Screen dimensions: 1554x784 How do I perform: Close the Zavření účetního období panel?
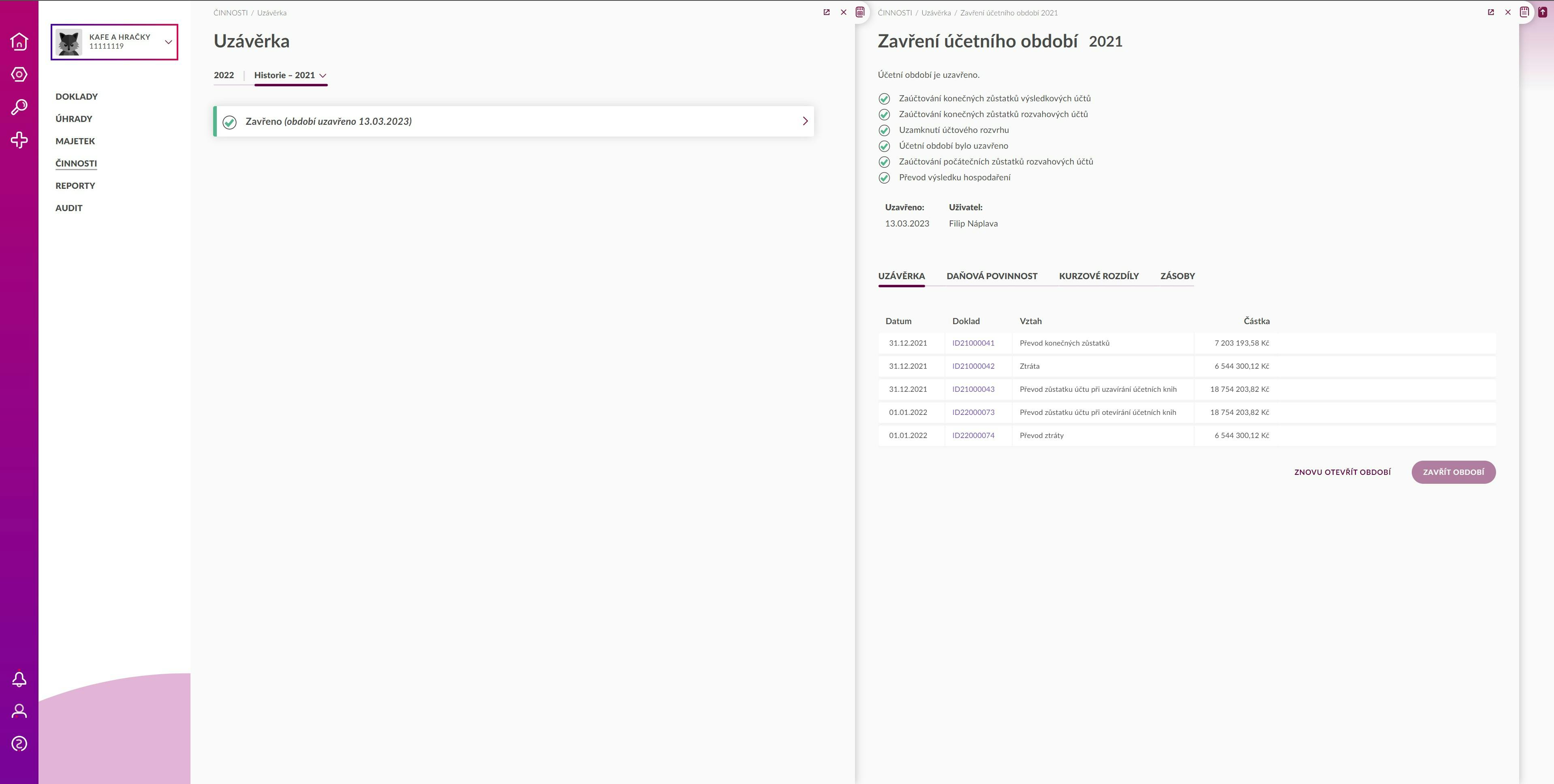tap(1507, 12)
